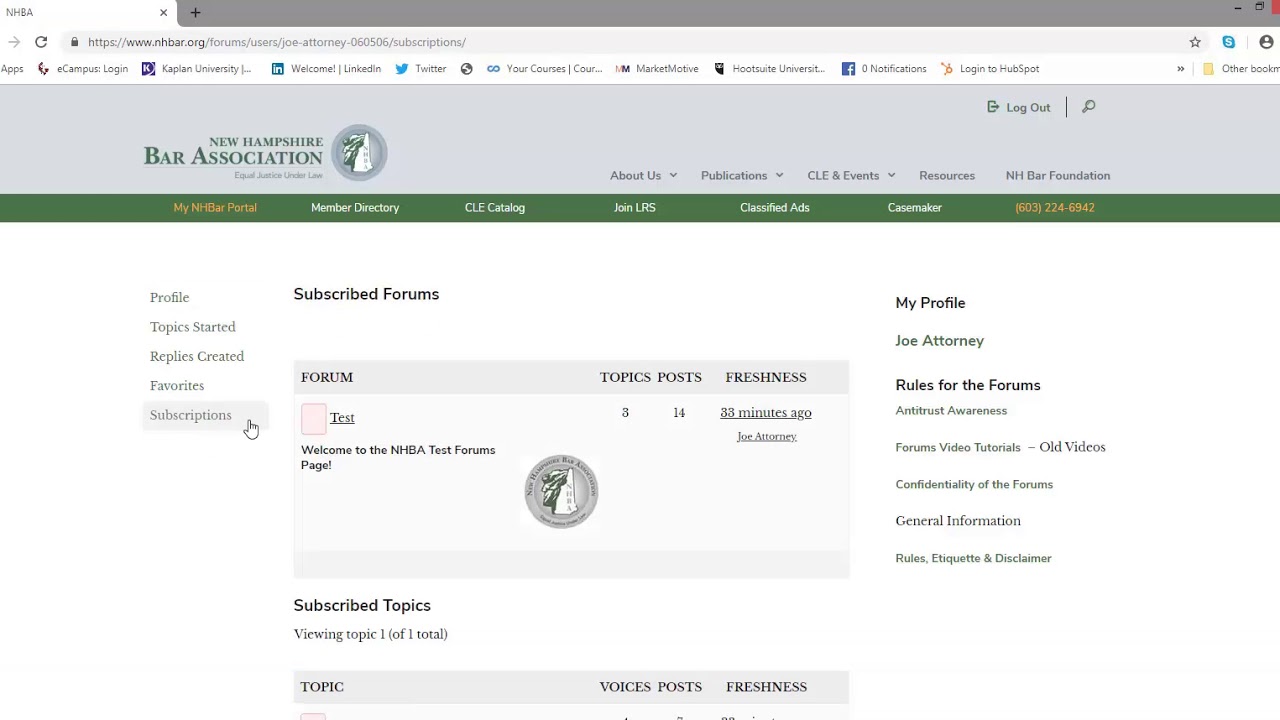Bookmark this page with the star icon

[1195, 42]
